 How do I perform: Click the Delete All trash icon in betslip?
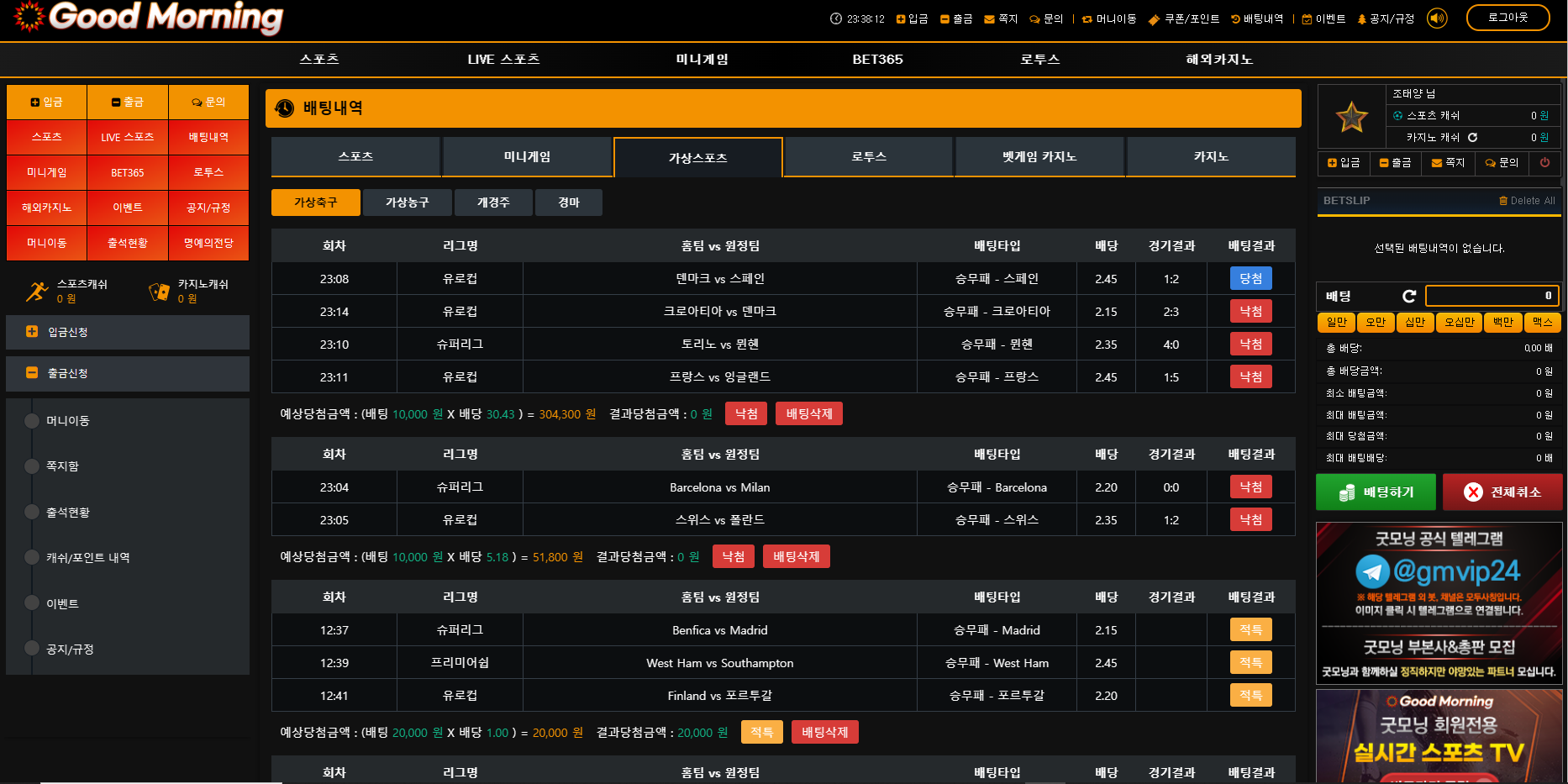click(1503, 201)
